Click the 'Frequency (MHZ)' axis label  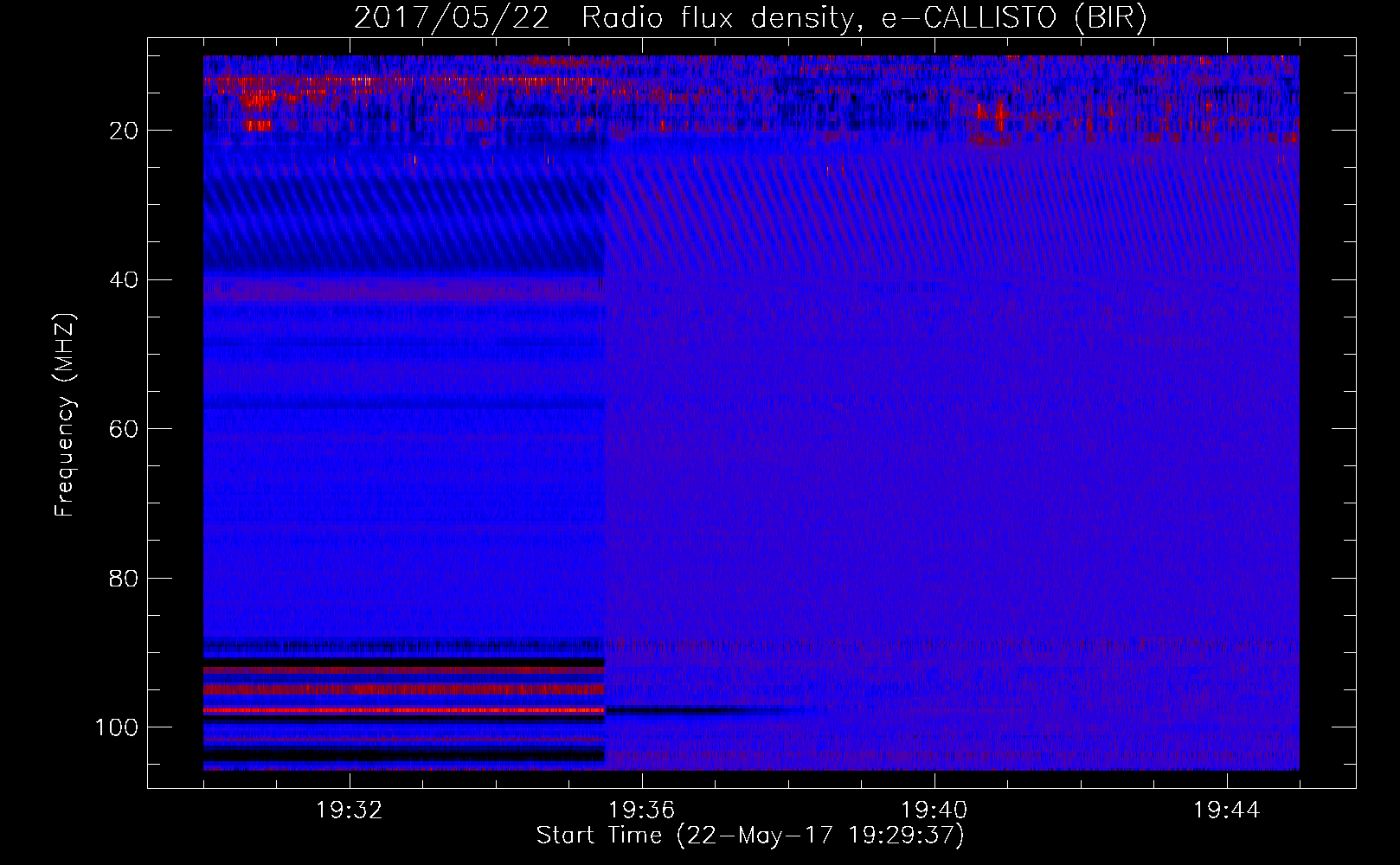coord(65,415)
